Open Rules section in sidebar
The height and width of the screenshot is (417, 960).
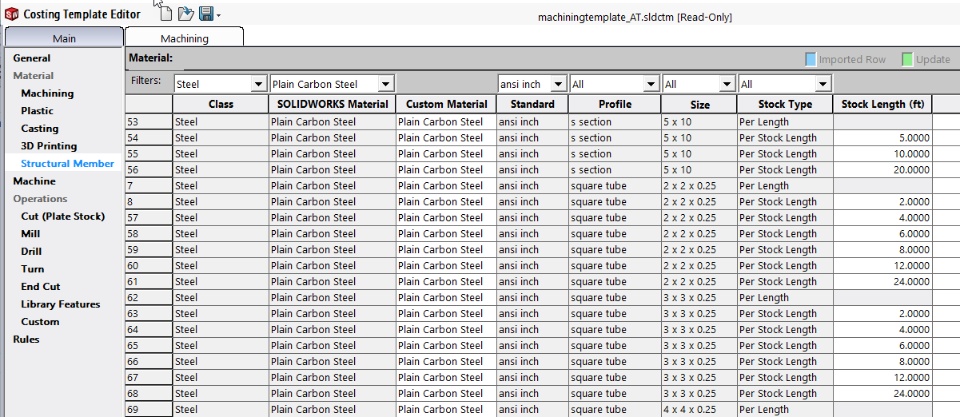click(x=26, y=339)
